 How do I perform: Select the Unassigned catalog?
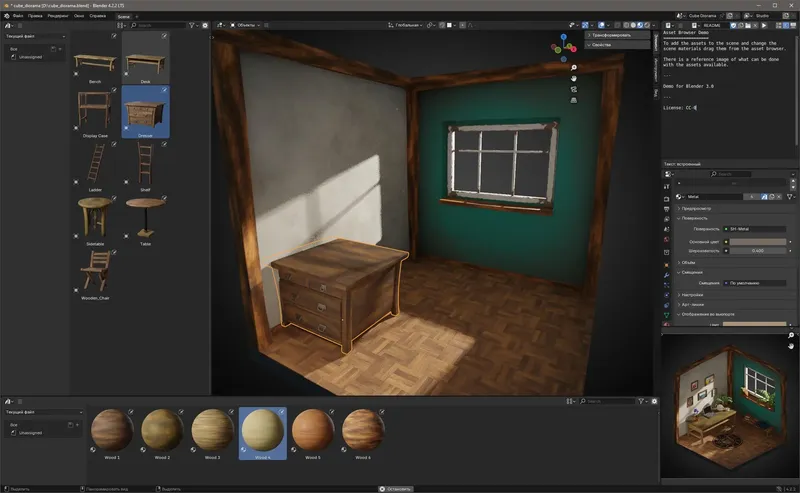[x=30, y=58]
